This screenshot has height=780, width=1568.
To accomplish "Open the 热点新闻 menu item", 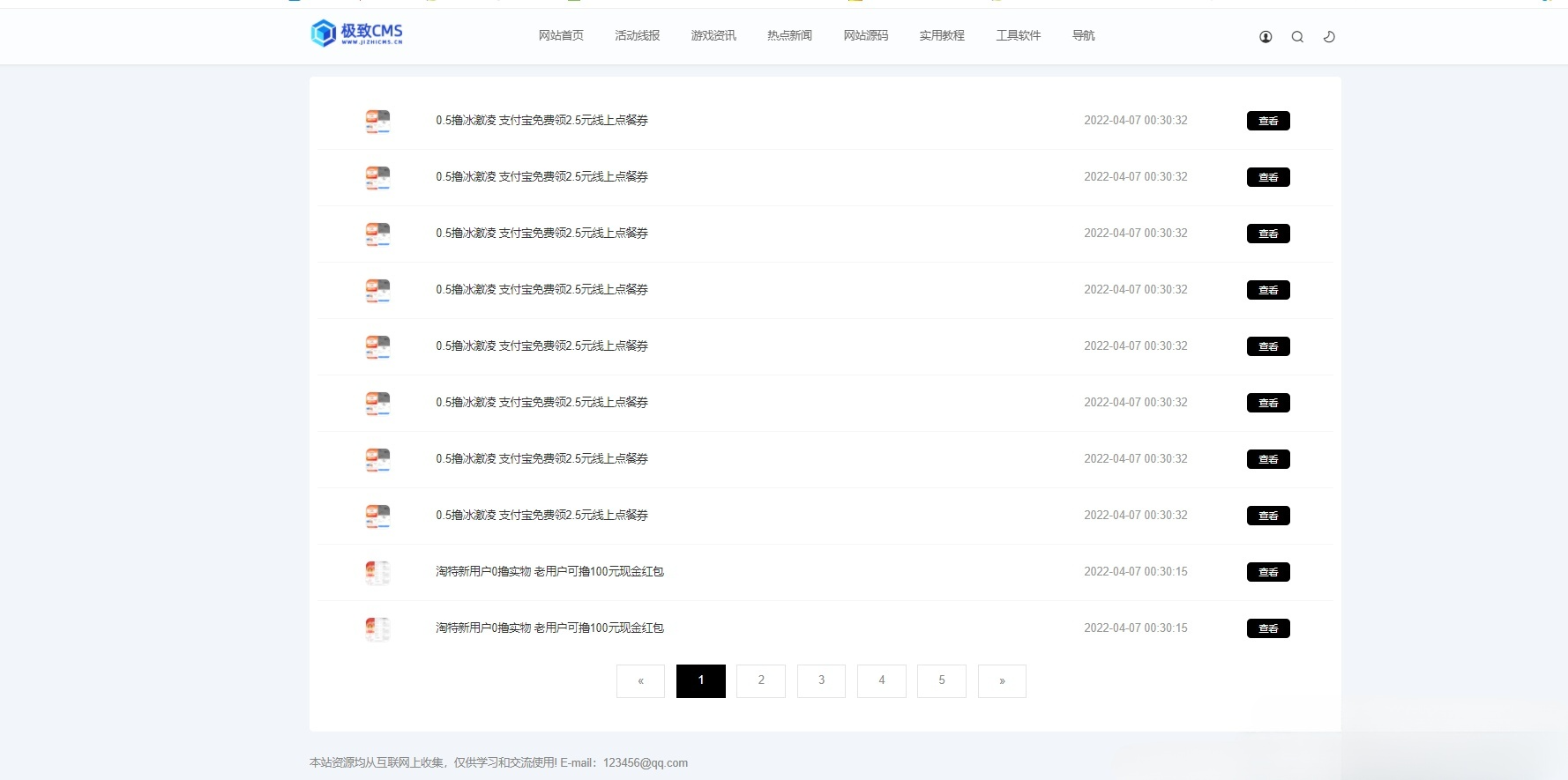I will coord(789,36).
